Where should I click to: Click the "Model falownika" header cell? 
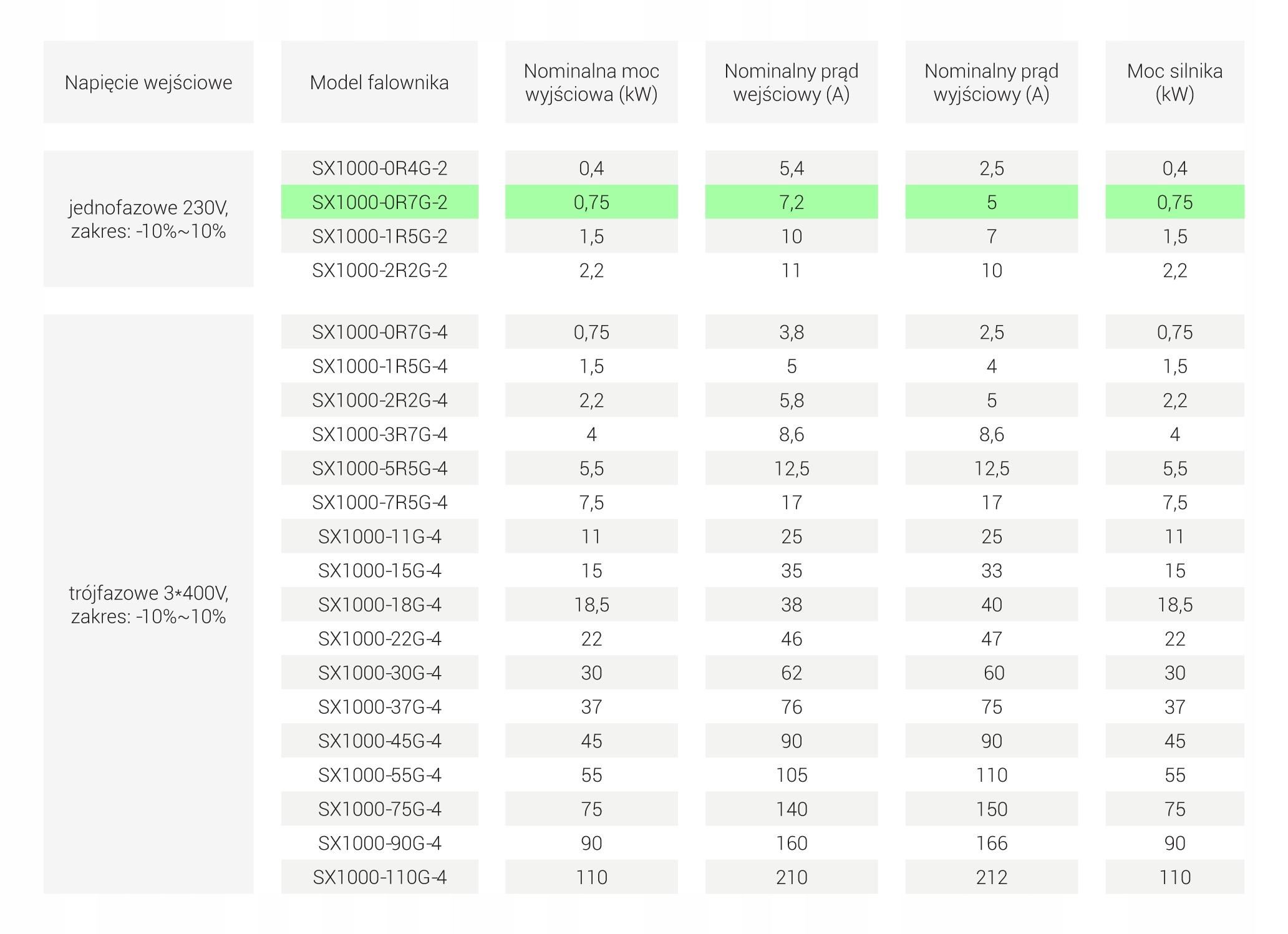(x=379, y=82)
